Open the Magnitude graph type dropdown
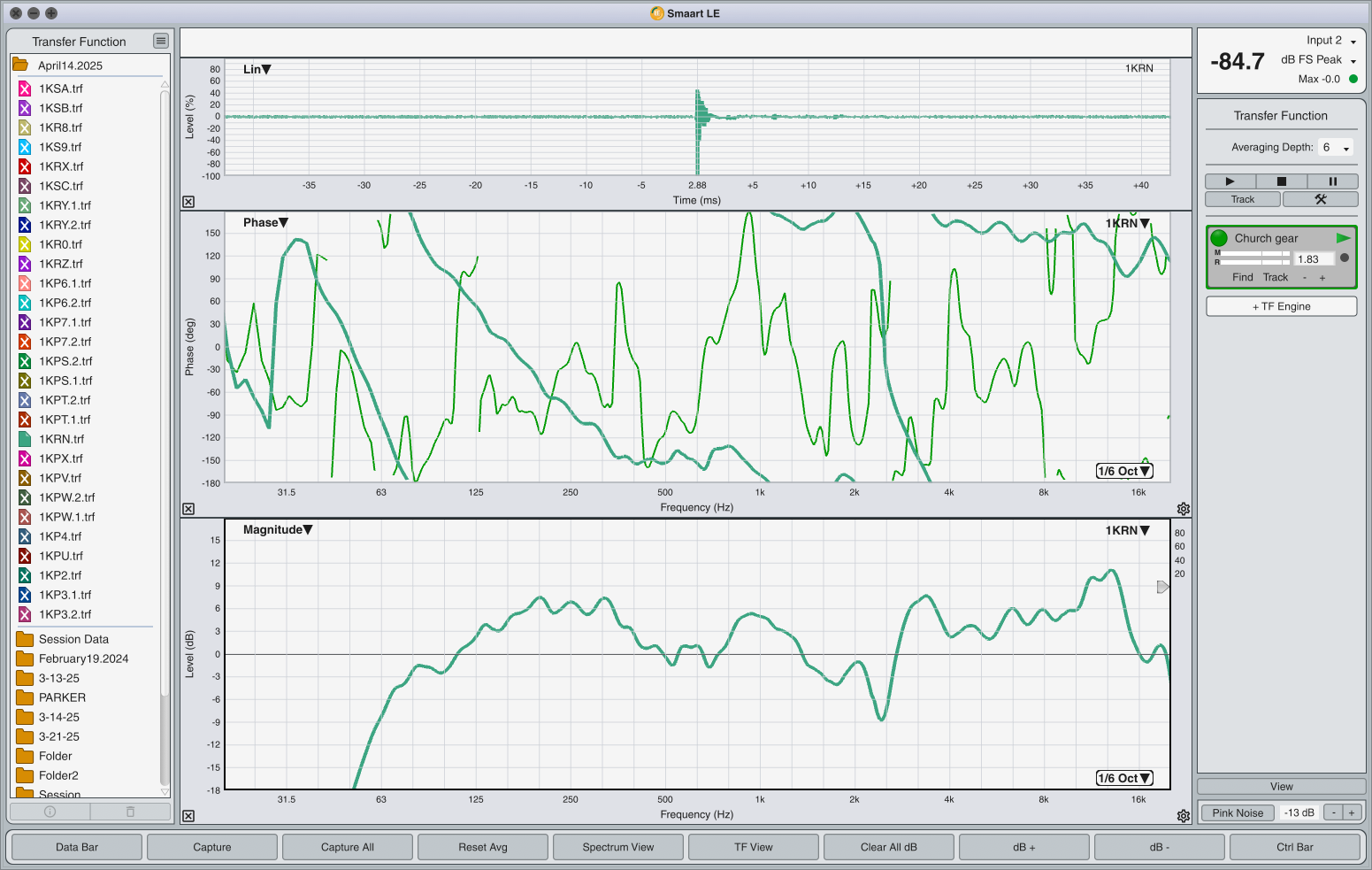1372x870 pixels. click(x=278, y=529)
